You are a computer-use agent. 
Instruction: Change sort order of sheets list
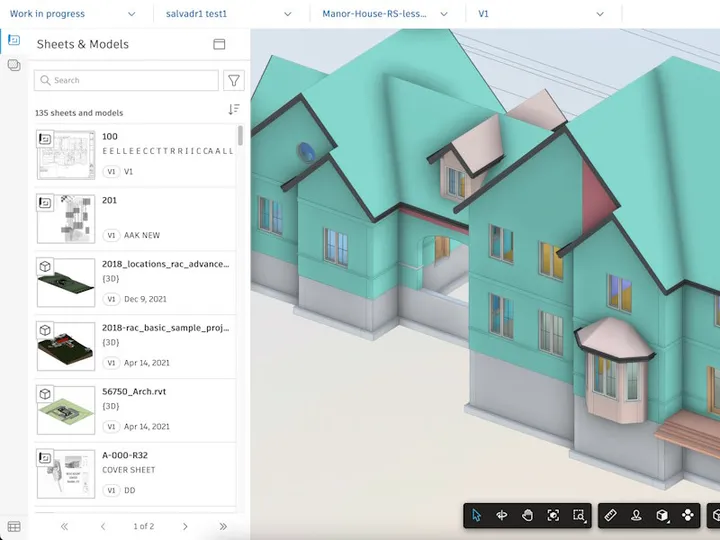[234, 110]
